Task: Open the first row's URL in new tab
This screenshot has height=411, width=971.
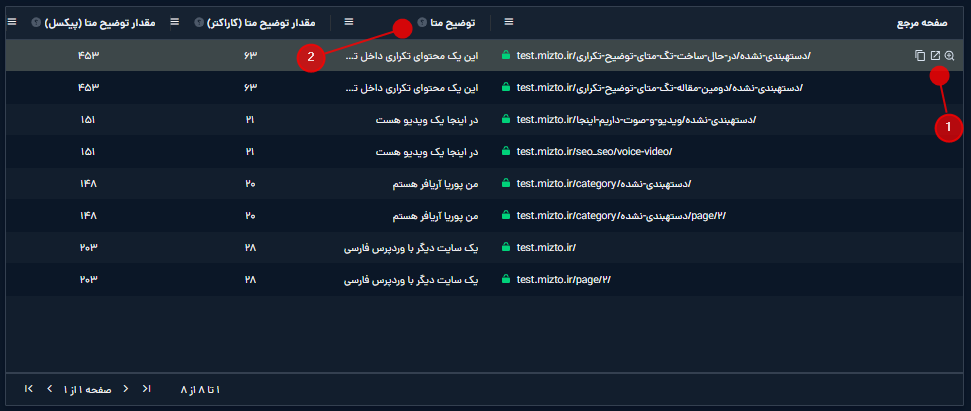Action: point(935,56)
